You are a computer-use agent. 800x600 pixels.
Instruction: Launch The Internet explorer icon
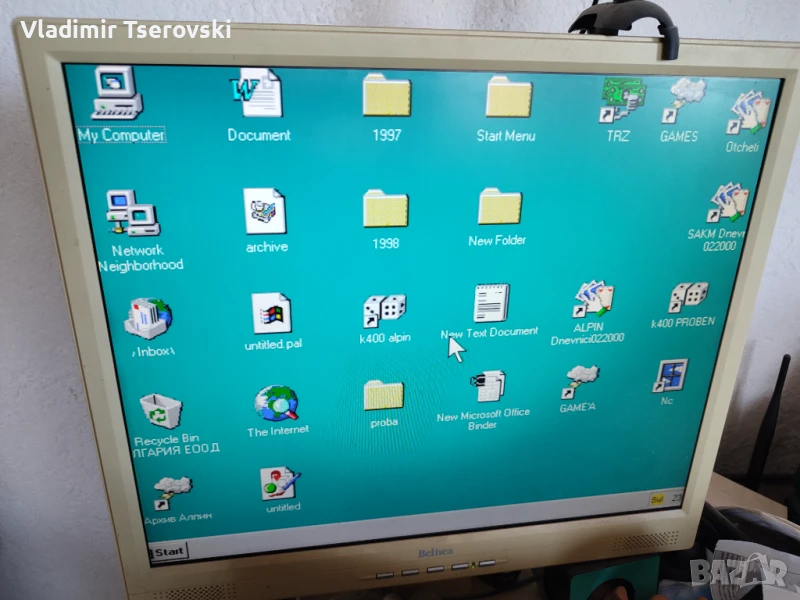click(277, 404)
